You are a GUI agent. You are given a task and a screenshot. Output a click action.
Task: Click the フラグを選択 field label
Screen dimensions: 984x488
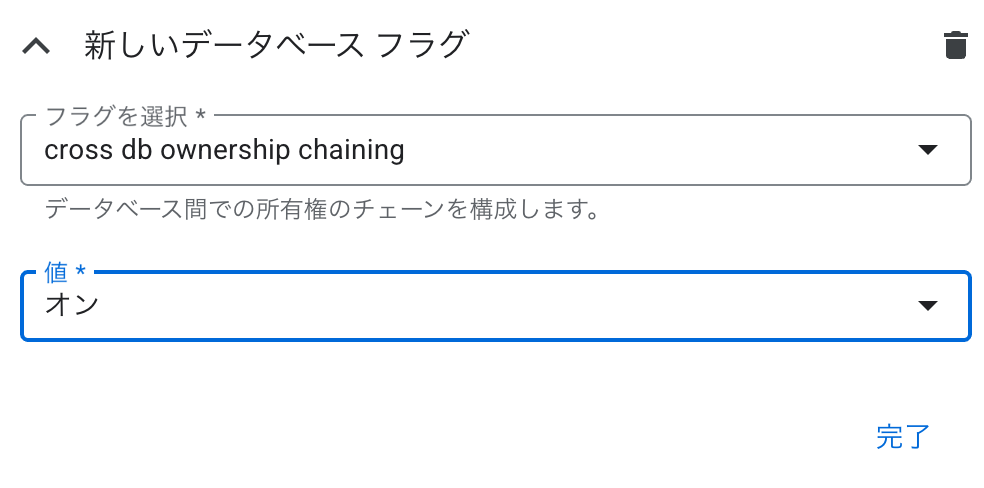(117, 115)
